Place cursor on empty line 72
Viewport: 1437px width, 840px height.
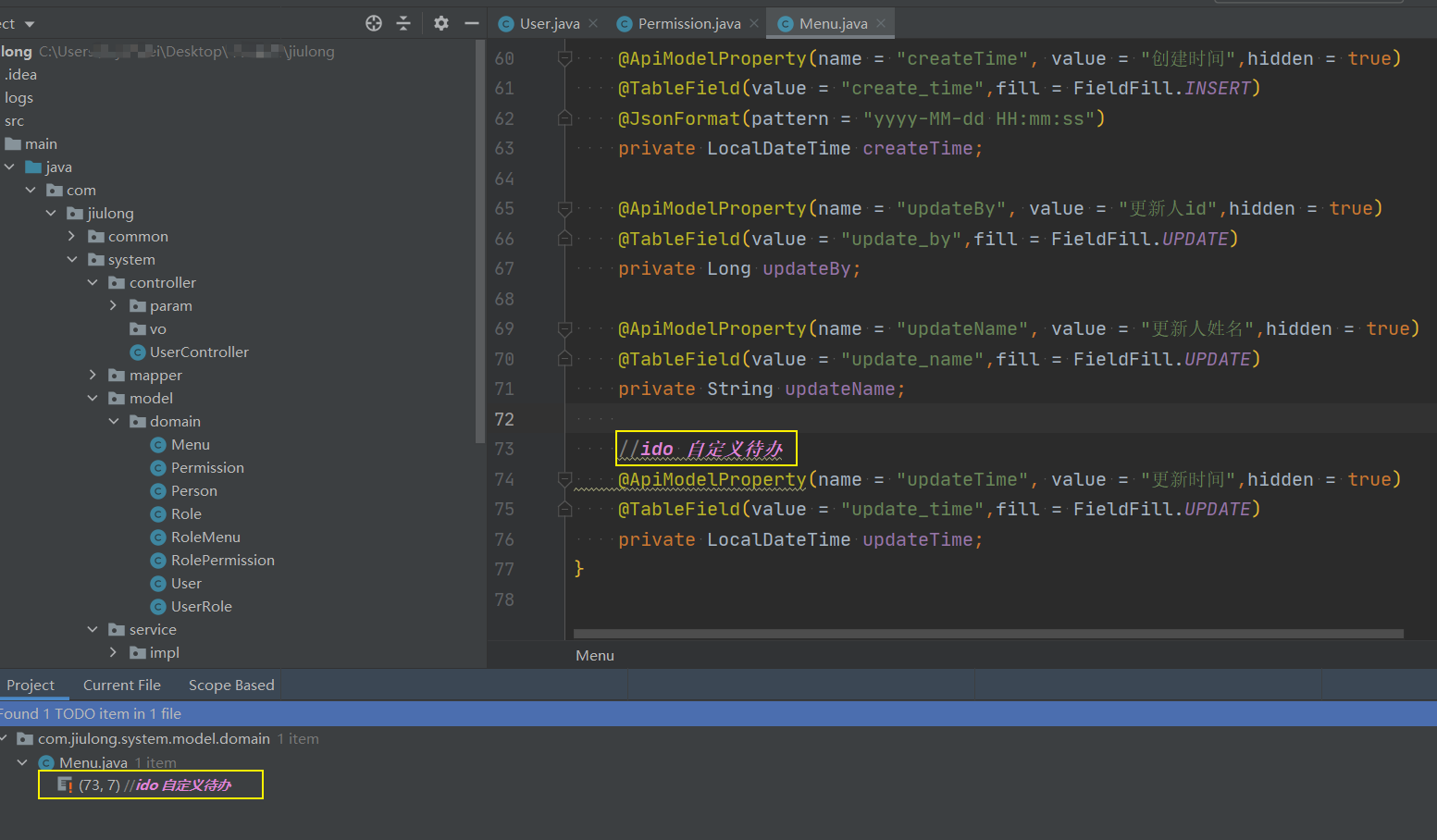[x=999, y=419]
